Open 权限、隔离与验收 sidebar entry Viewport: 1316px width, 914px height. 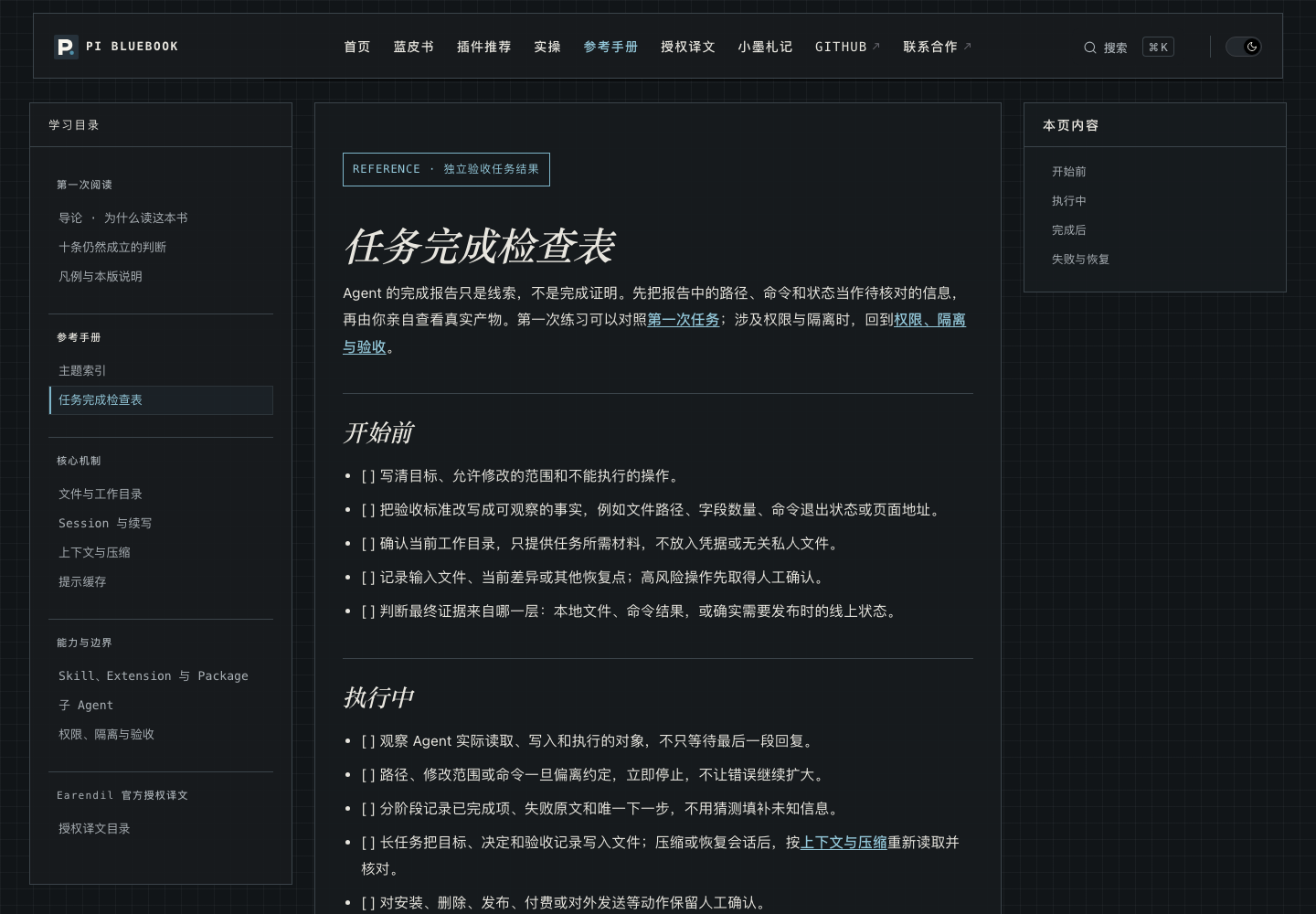[106, 734]
